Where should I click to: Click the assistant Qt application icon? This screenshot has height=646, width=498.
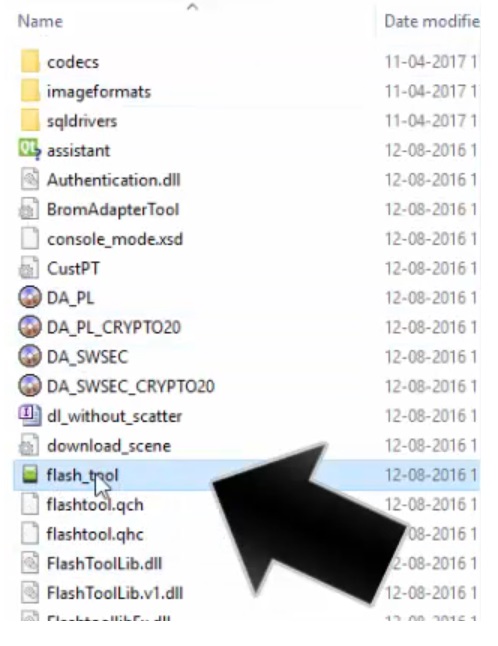(x=30, y=150)
